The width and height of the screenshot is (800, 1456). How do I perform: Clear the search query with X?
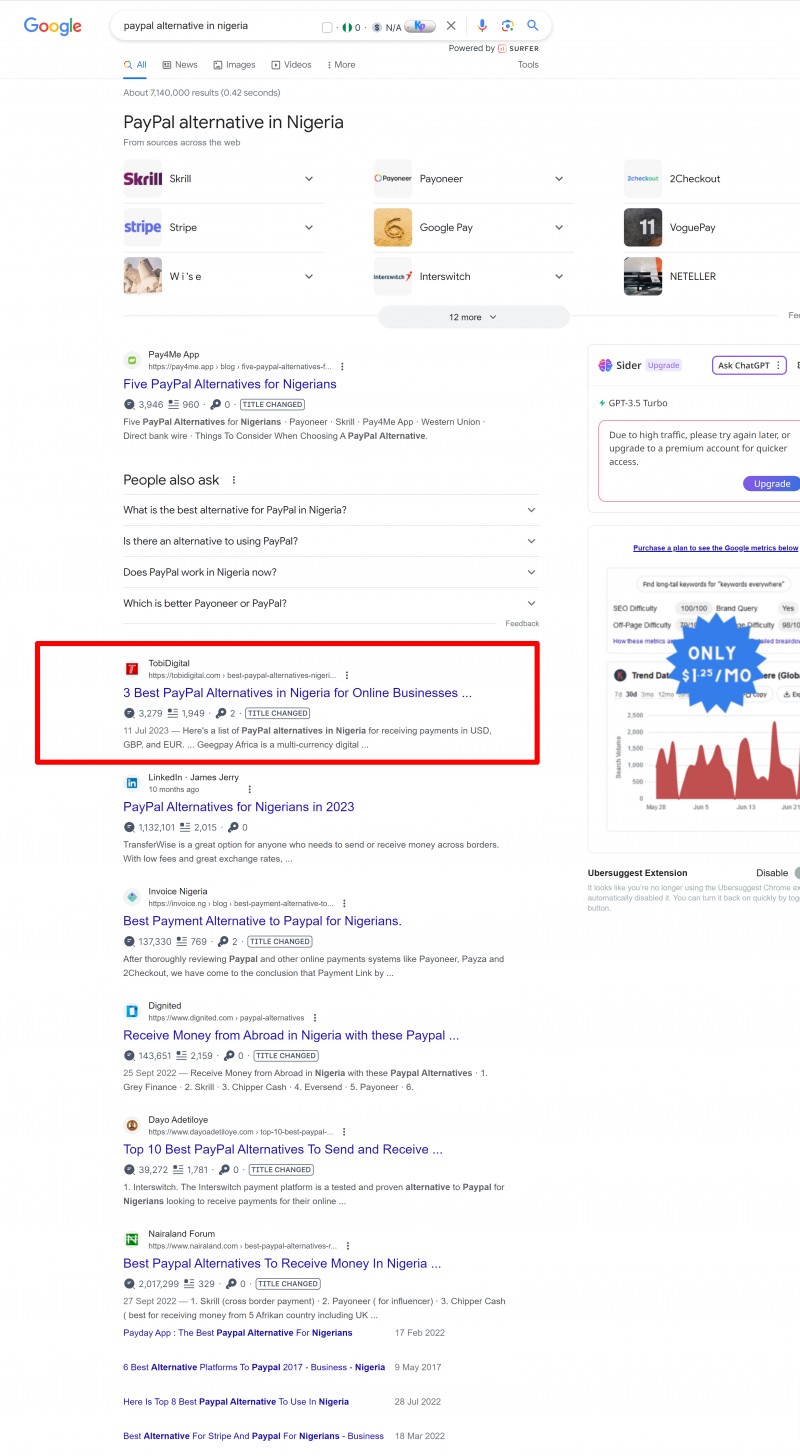(x=451, y=26)
